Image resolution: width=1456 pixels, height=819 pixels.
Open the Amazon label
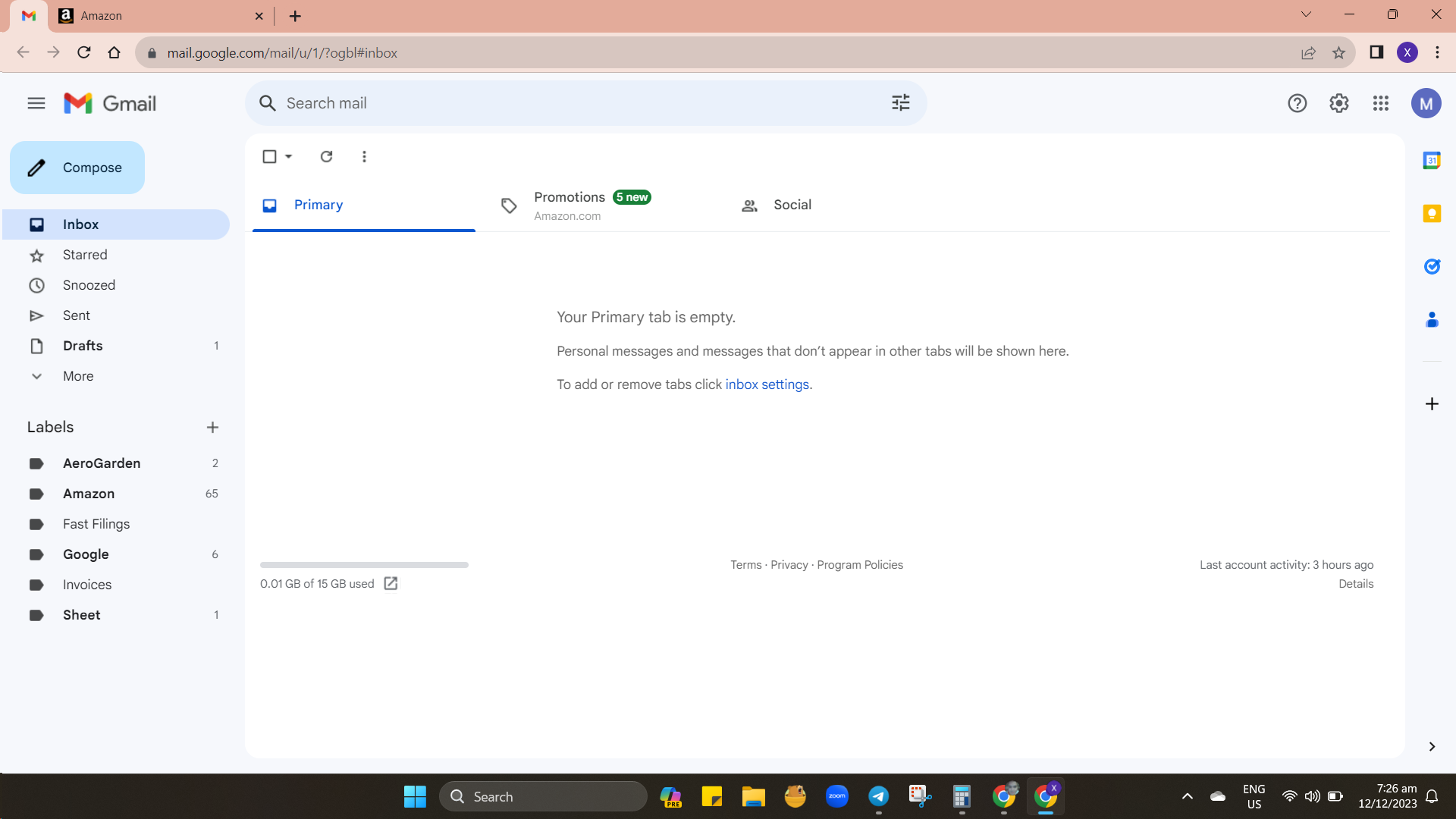pos(116,494)
